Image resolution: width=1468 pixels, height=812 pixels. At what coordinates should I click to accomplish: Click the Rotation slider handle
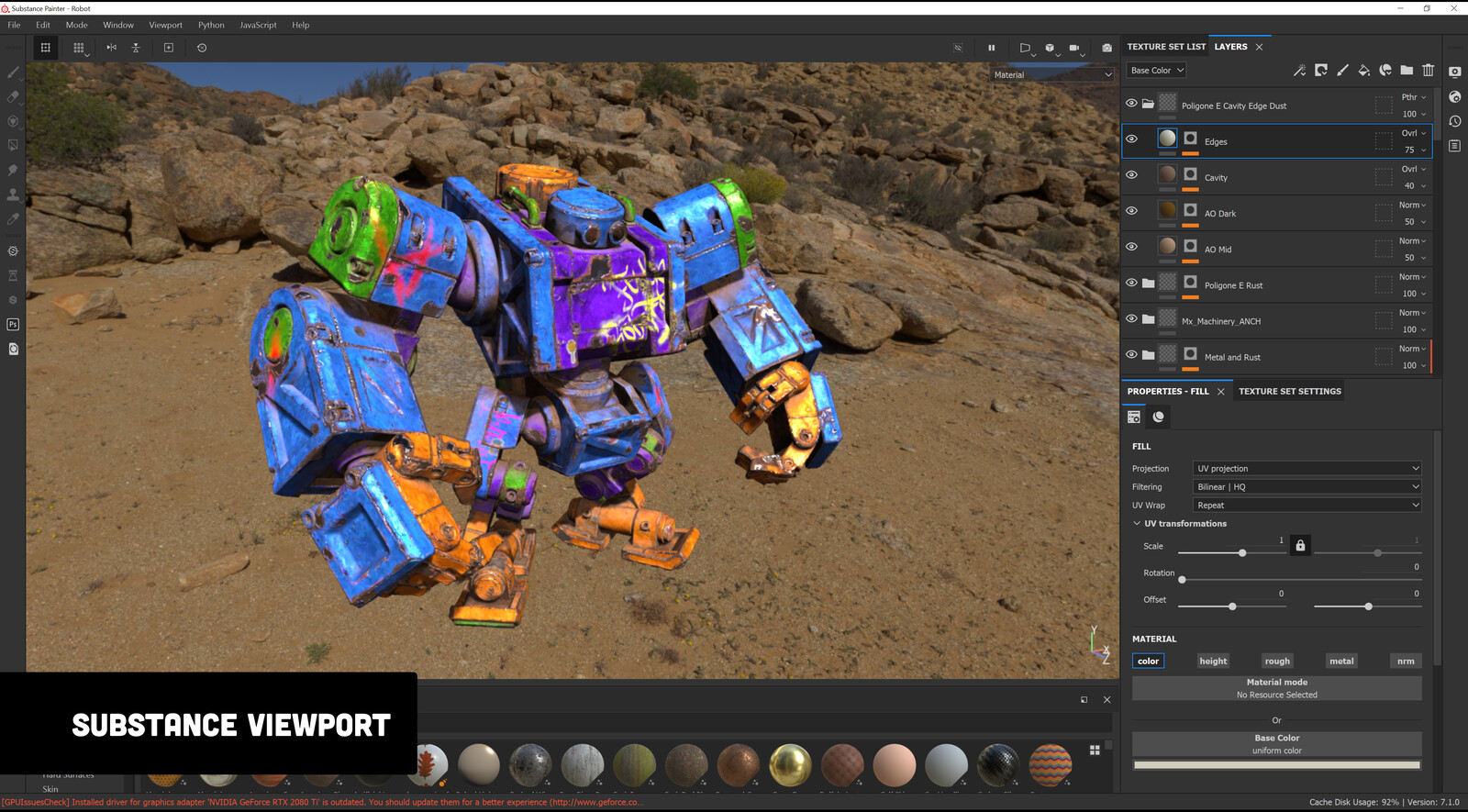click(x=1182, y=580)
